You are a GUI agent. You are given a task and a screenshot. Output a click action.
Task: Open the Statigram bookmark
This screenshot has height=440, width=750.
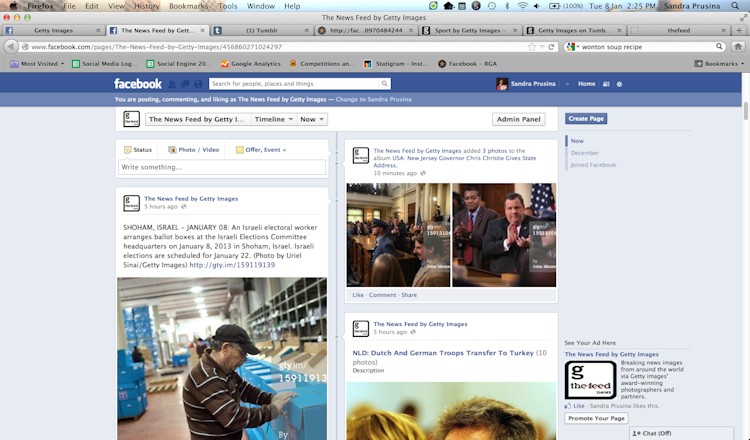394,64
